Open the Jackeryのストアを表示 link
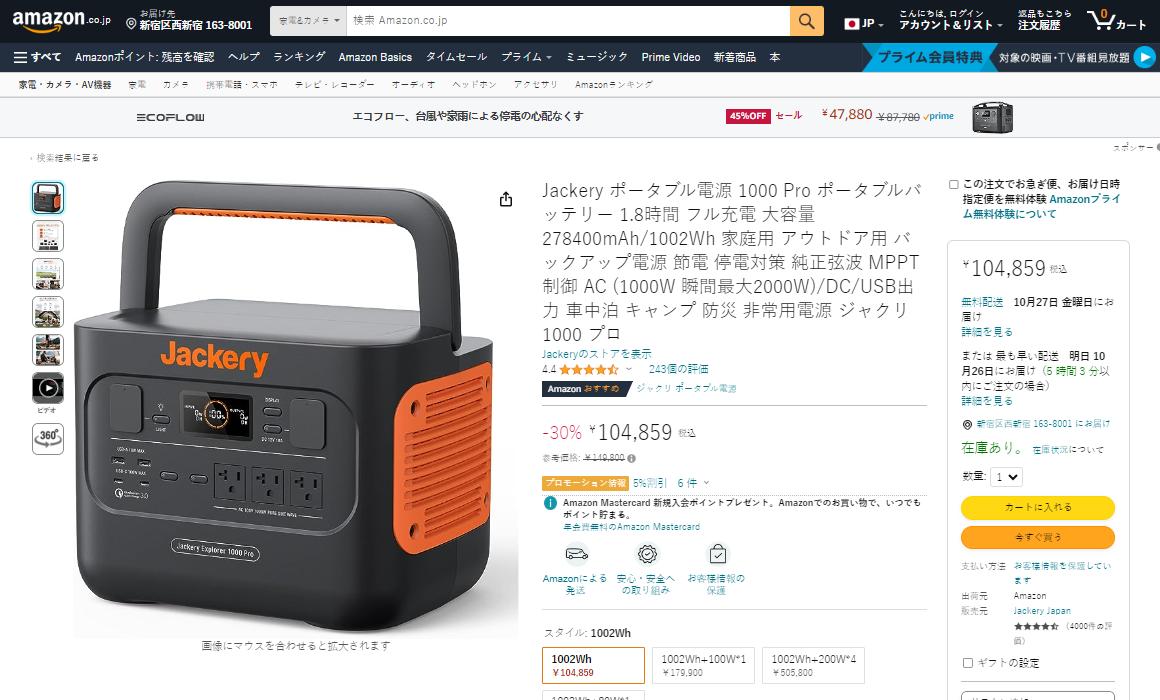The height and width of the screenshot is (700, 1160). pos(597,354)
